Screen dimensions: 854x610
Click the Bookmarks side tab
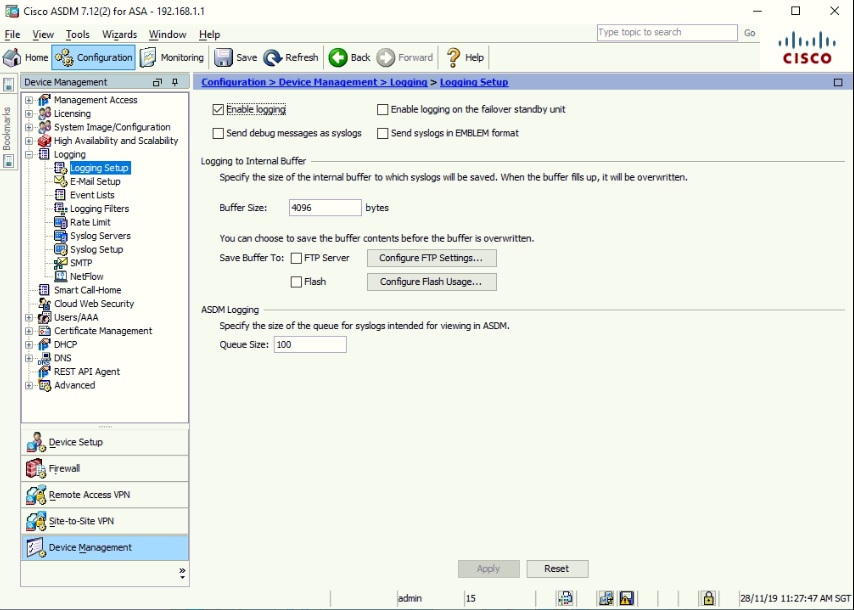tap(8, 128)
